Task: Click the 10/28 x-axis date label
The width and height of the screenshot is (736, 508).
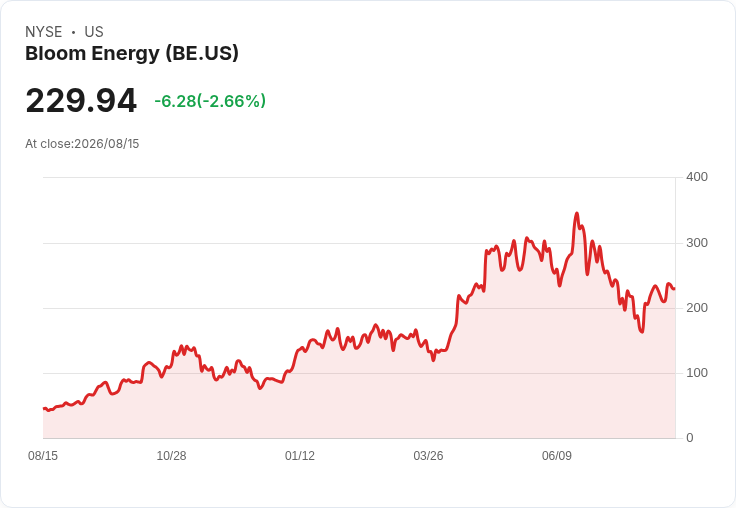Action: pyautogui.click(x=171, y=455)
